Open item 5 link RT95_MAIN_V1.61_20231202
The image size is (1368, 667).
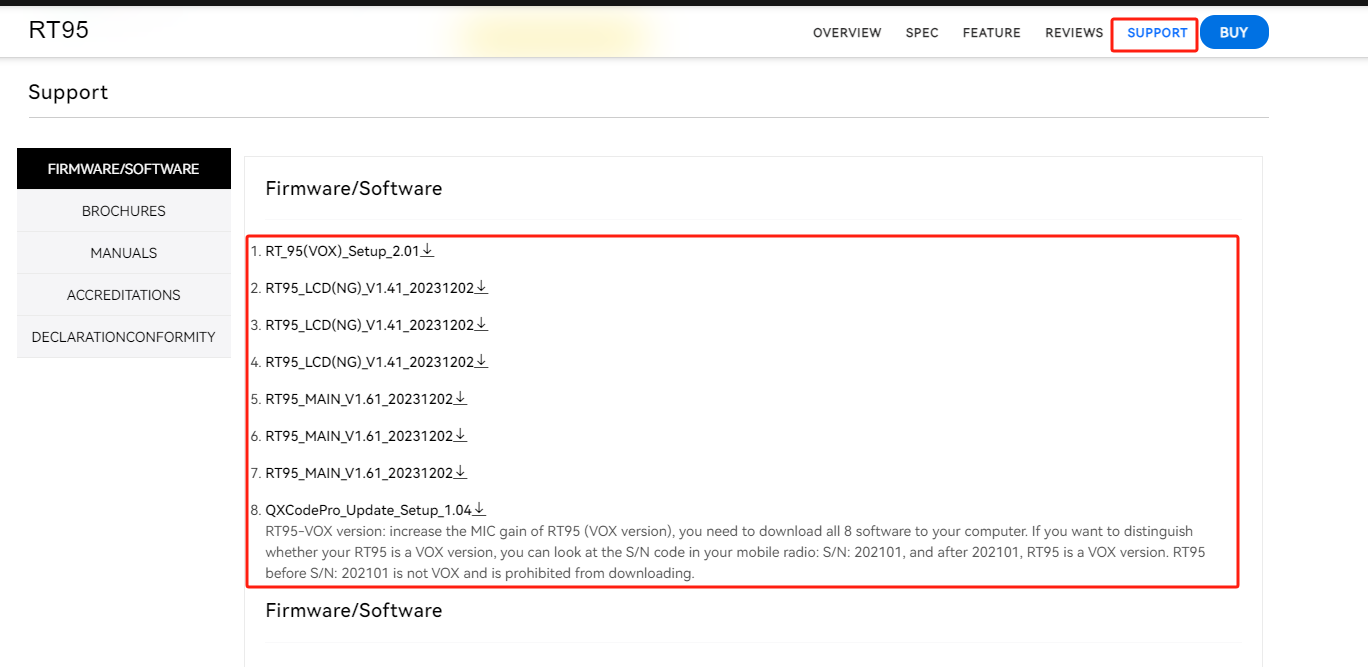click(359, 400)
